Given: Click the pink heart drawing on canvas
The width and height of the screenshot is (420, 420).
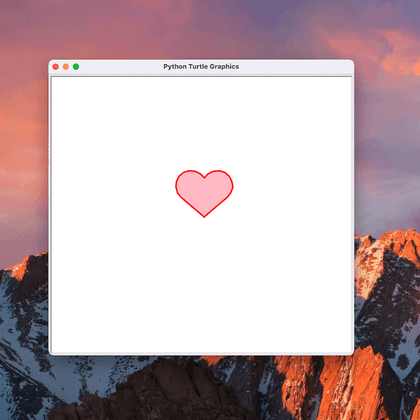Looking at the screenshot, I should coord(204,193).
